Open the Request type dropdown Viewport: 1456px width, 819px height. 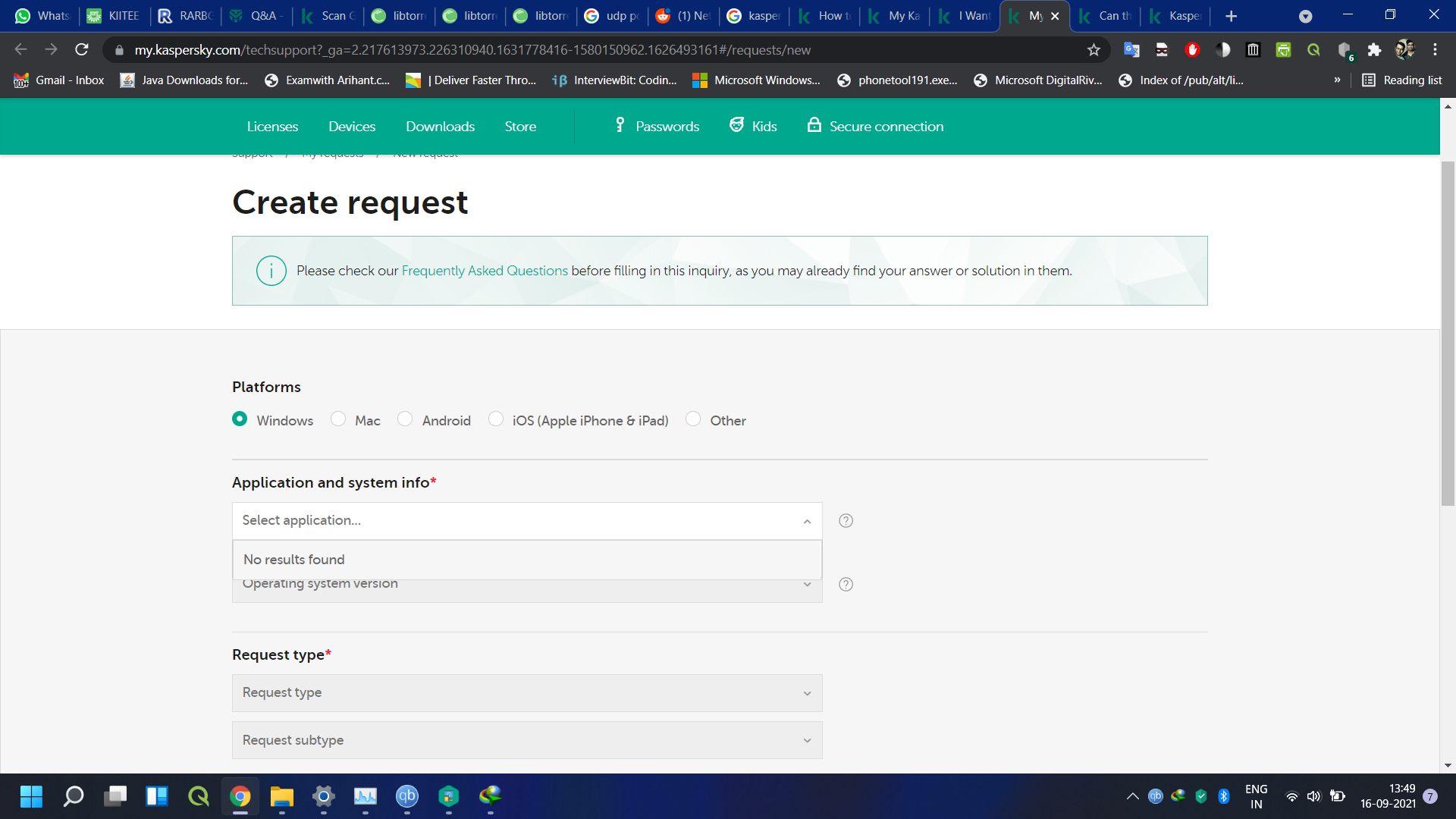pyautogui.click(x=527, y=693)
